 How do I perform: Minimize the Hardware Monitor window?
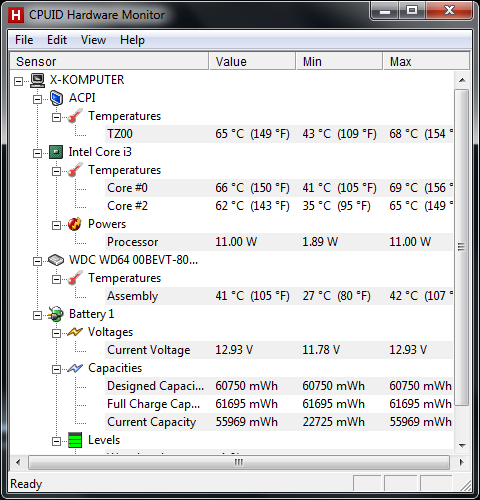point(385,11)
